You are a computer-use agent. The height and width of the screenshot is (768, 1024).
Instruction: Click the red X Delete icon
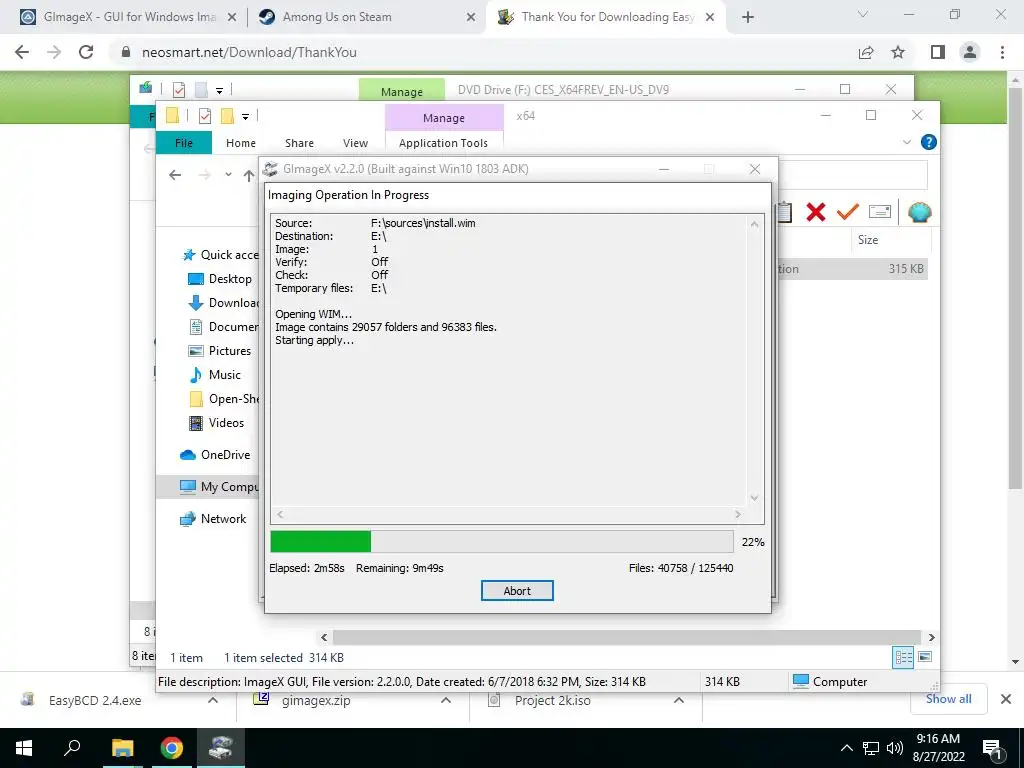(816, 212)
